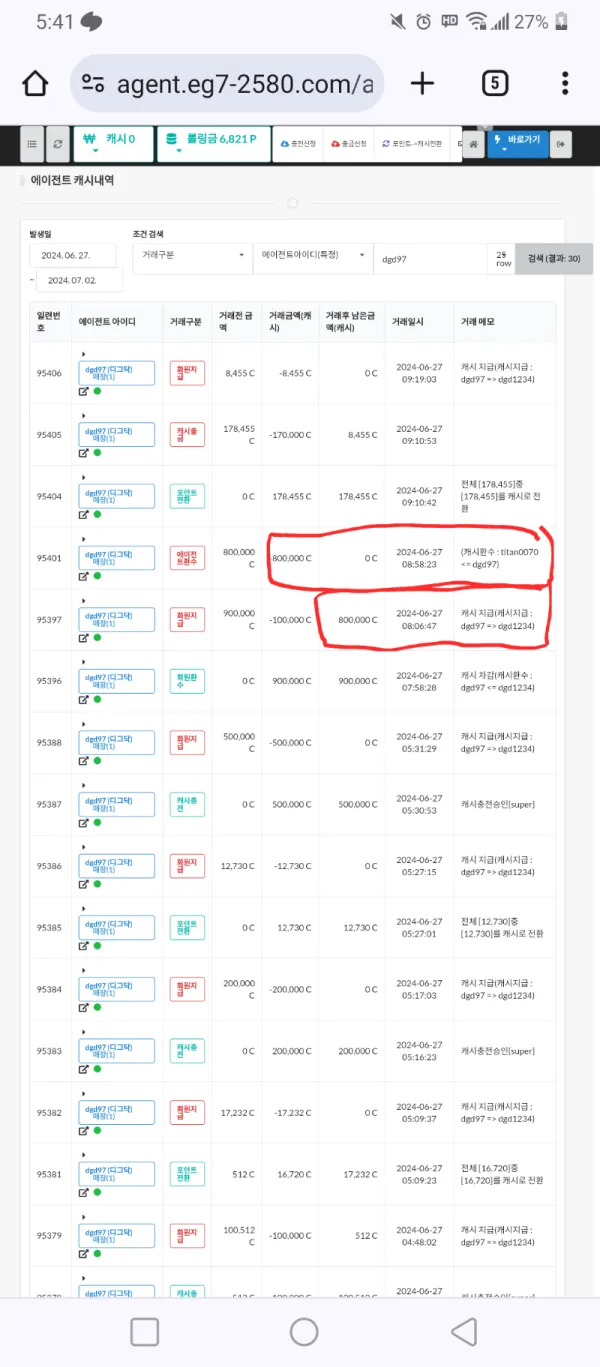This screenshot has width=600, height=1367.
Task: Open a new browser tab with plus icon
Action: [423, 84]
